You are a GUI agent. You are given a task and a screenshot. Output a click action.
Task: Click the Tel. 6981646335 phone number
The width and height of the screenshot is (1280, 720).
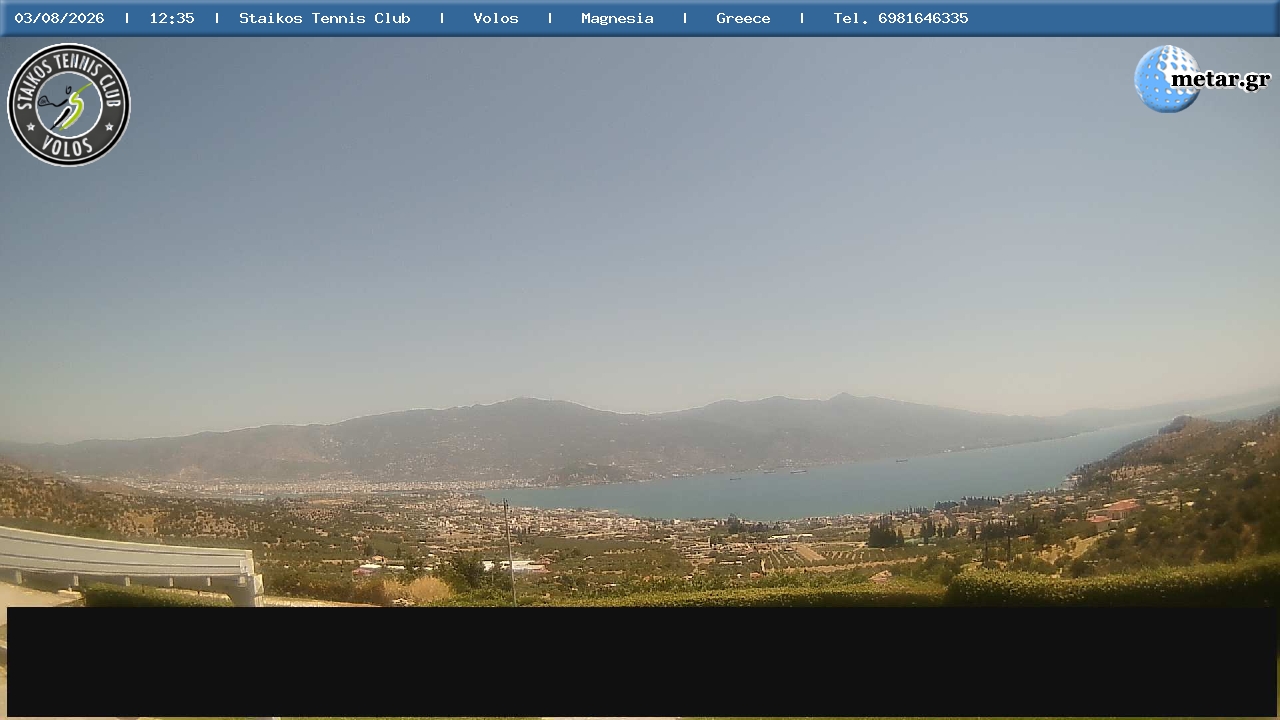(901, 18)
